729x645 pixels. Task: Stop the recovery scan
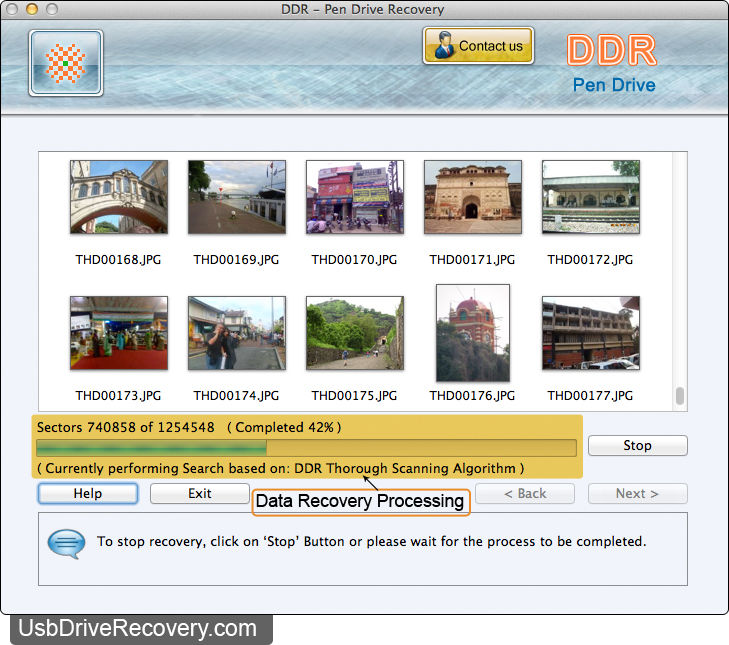[x=637, y=446]
